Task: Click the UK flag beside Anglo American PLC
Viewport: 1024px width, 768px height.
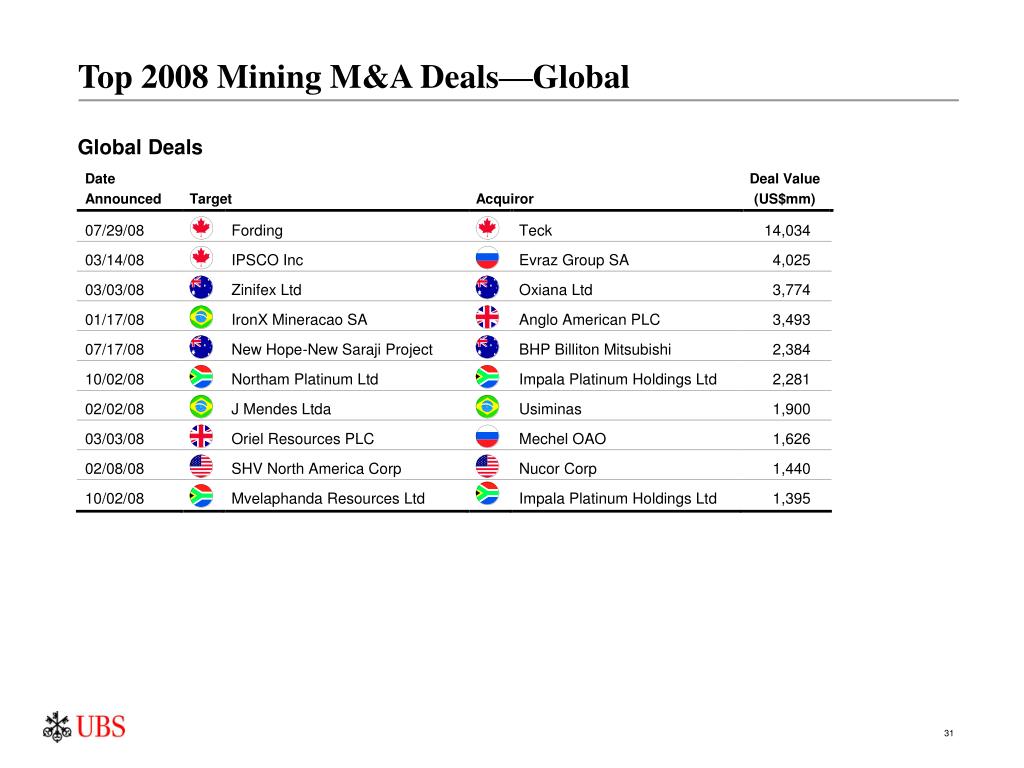Action: 487,317
